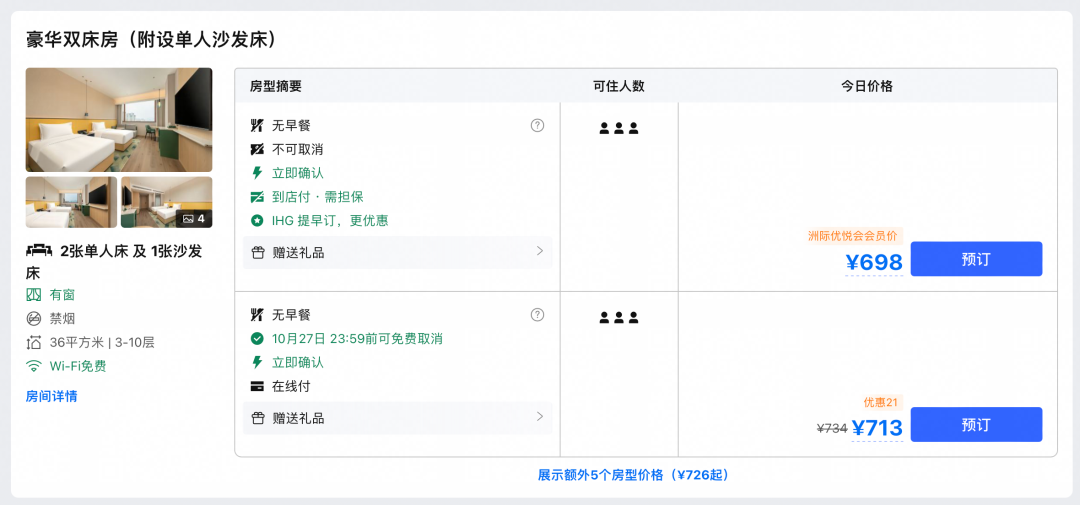Click the window icon next to 有窗

pos(34,295)
